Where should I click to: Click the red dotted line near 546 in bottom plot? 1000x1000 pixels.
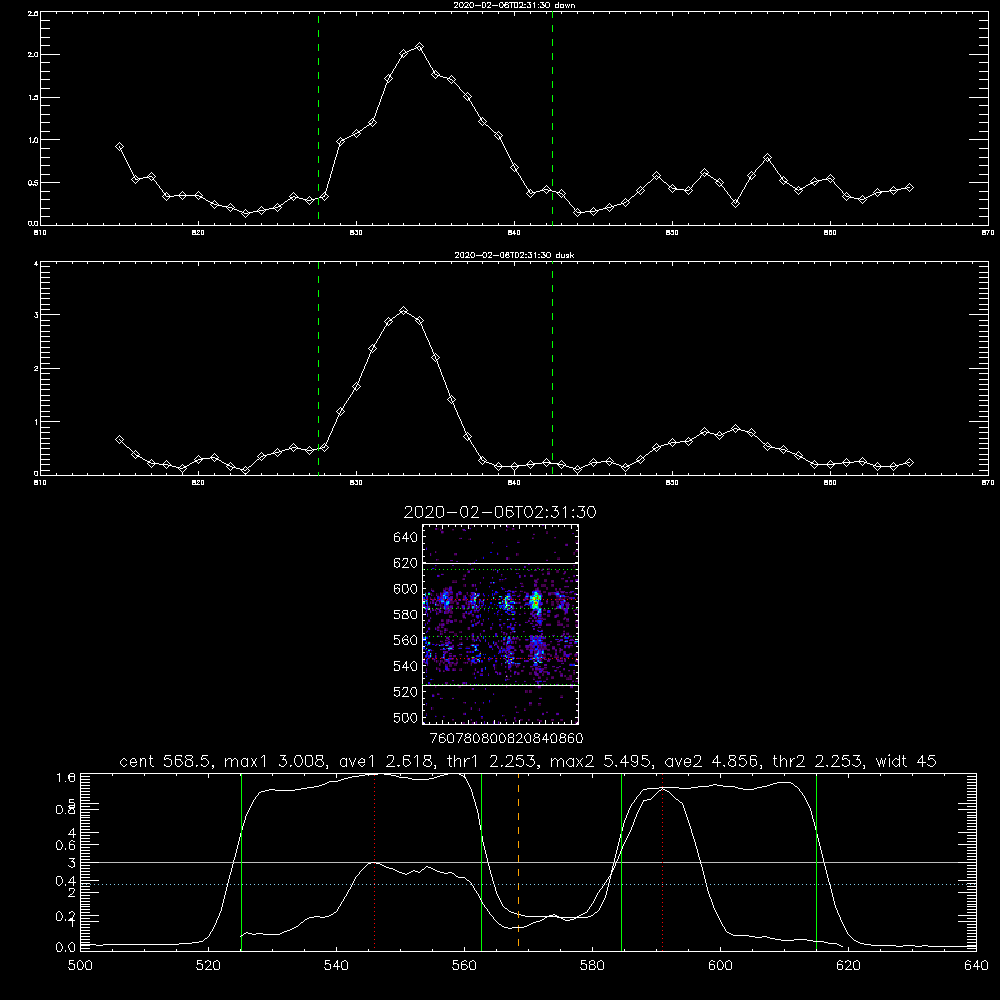click(374, 860)
